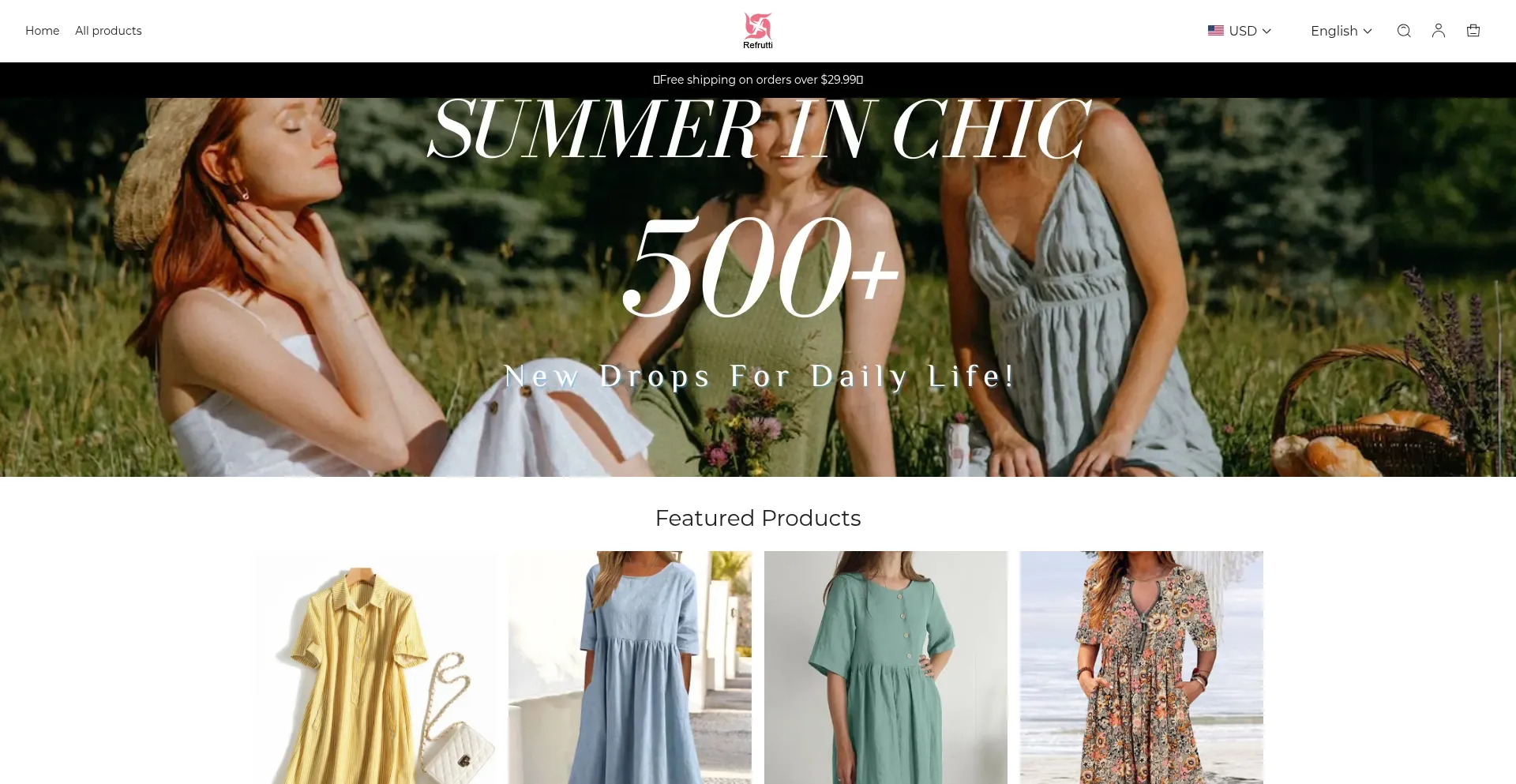Click the Refrutti pinwheel logo

click(x=758, y=25)
